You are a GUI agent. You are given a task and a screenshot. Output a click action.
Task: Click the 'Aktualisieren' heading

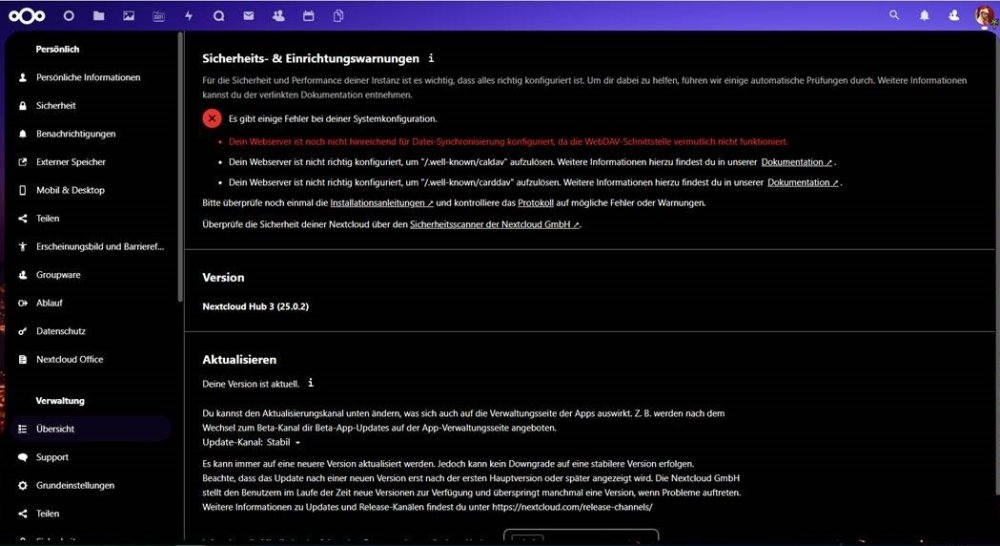tap(240, 360)
